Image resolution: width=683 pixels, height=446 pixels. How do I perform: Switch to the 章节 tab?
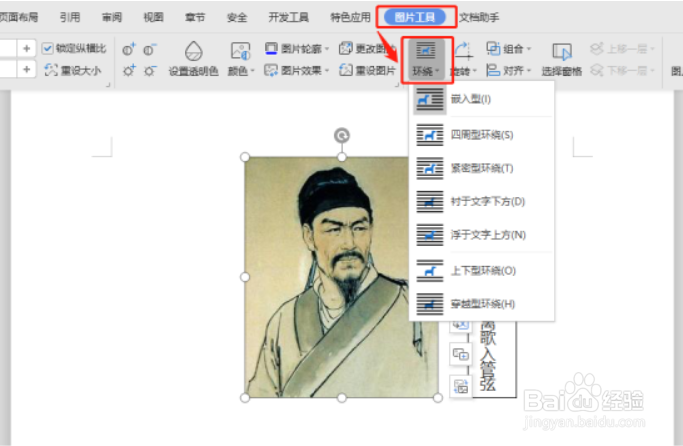195,17
